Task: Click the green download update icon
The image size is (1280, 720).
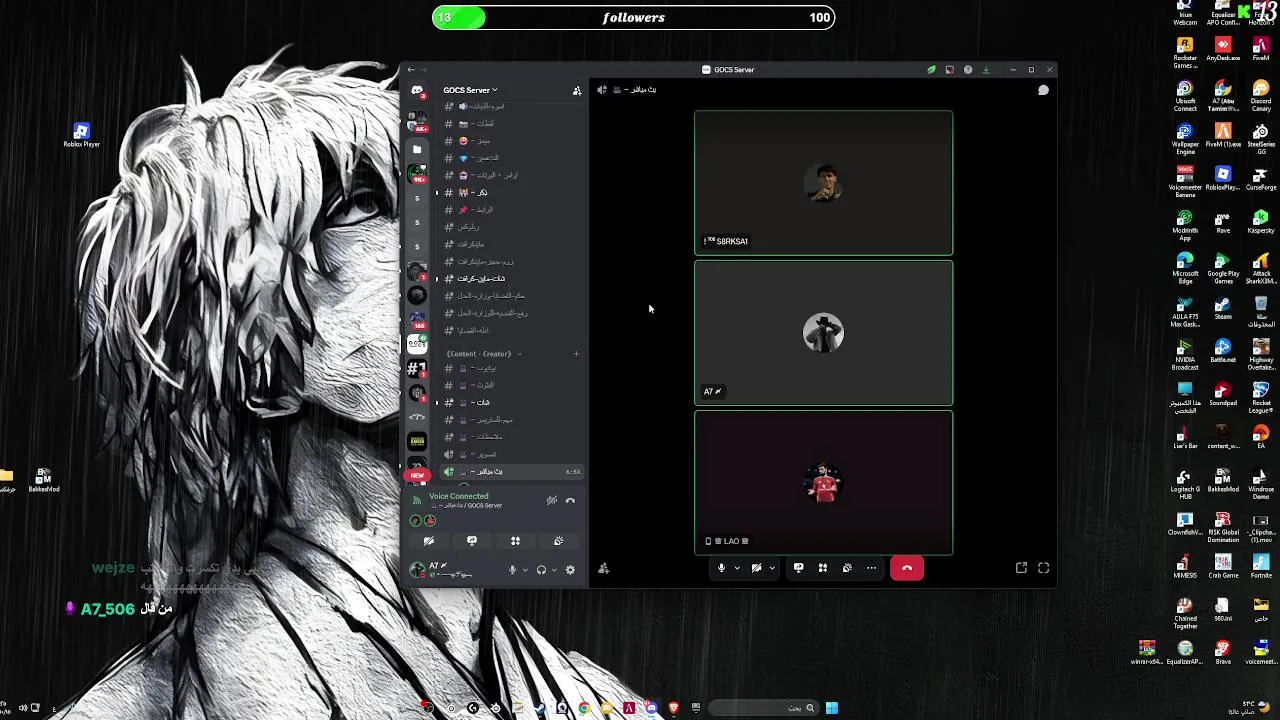Action: coord(986,70)
